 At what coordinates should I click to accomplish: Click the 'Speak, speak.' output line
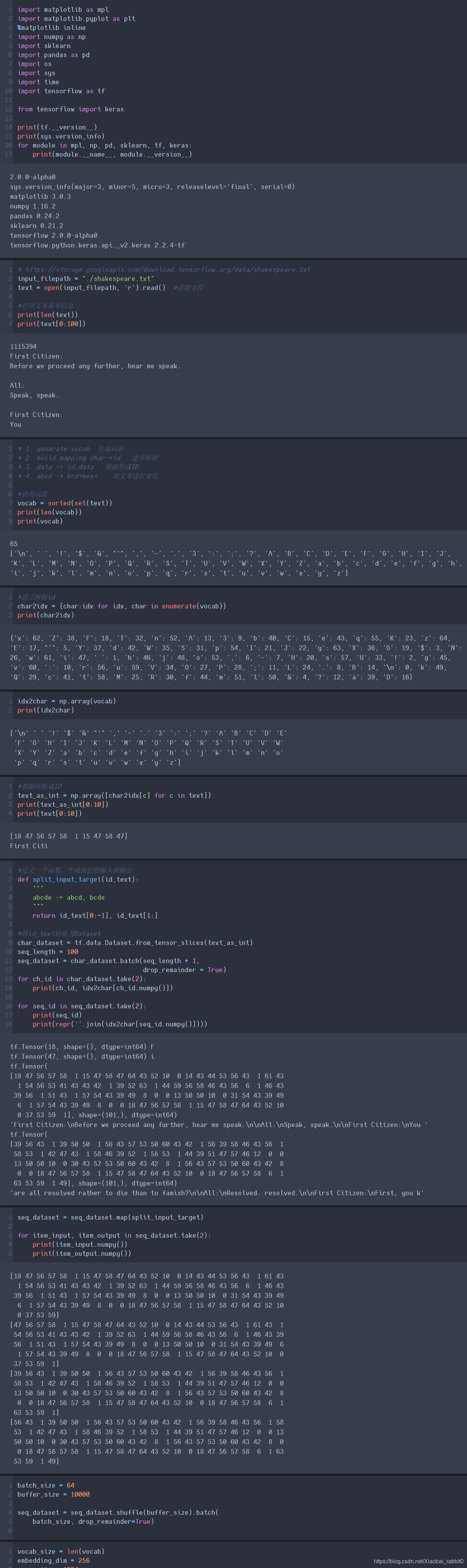pos(34,395)
